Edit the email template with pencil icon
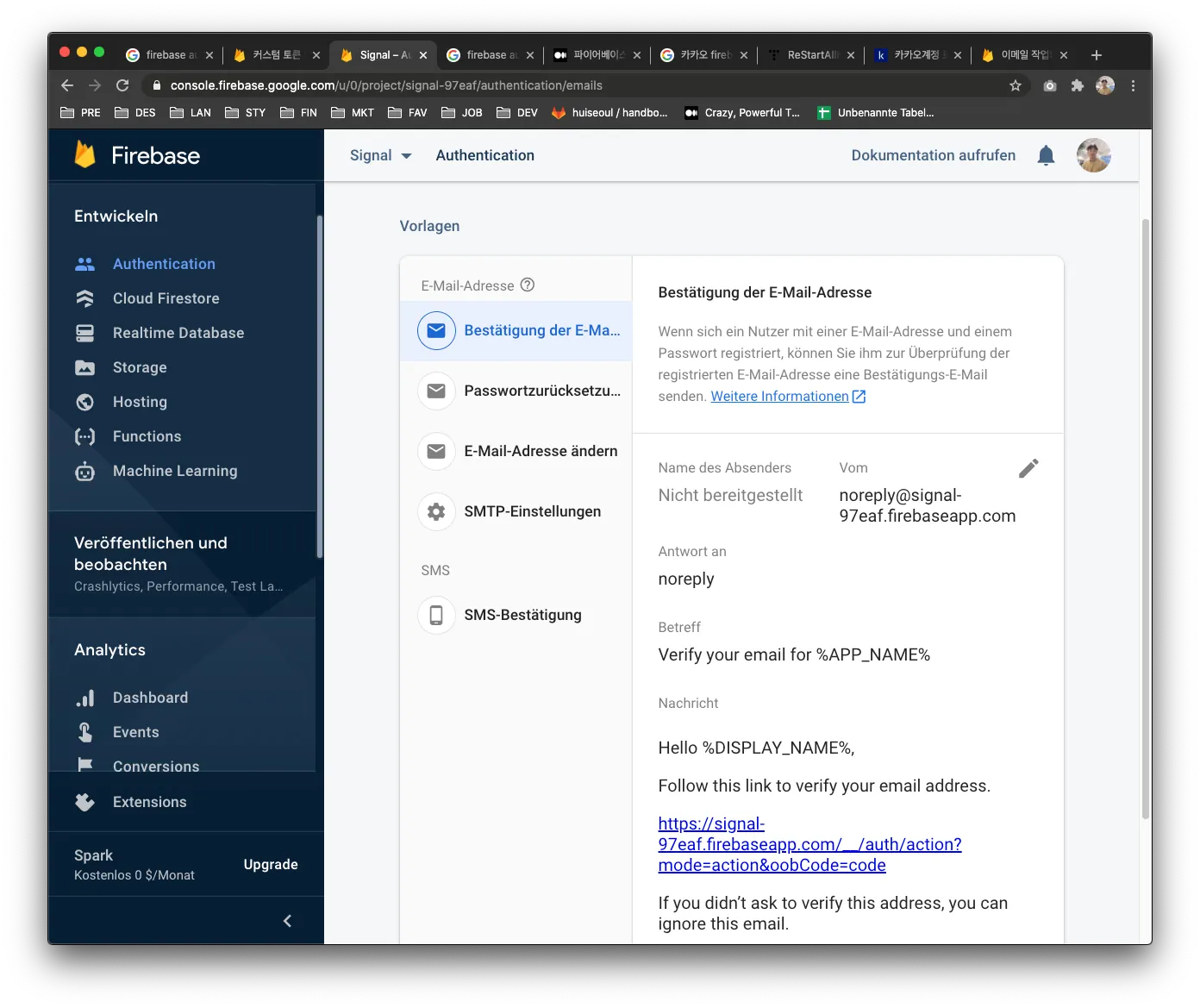The height and width of the screenshot is (1008, 1200). [1028, 468]
